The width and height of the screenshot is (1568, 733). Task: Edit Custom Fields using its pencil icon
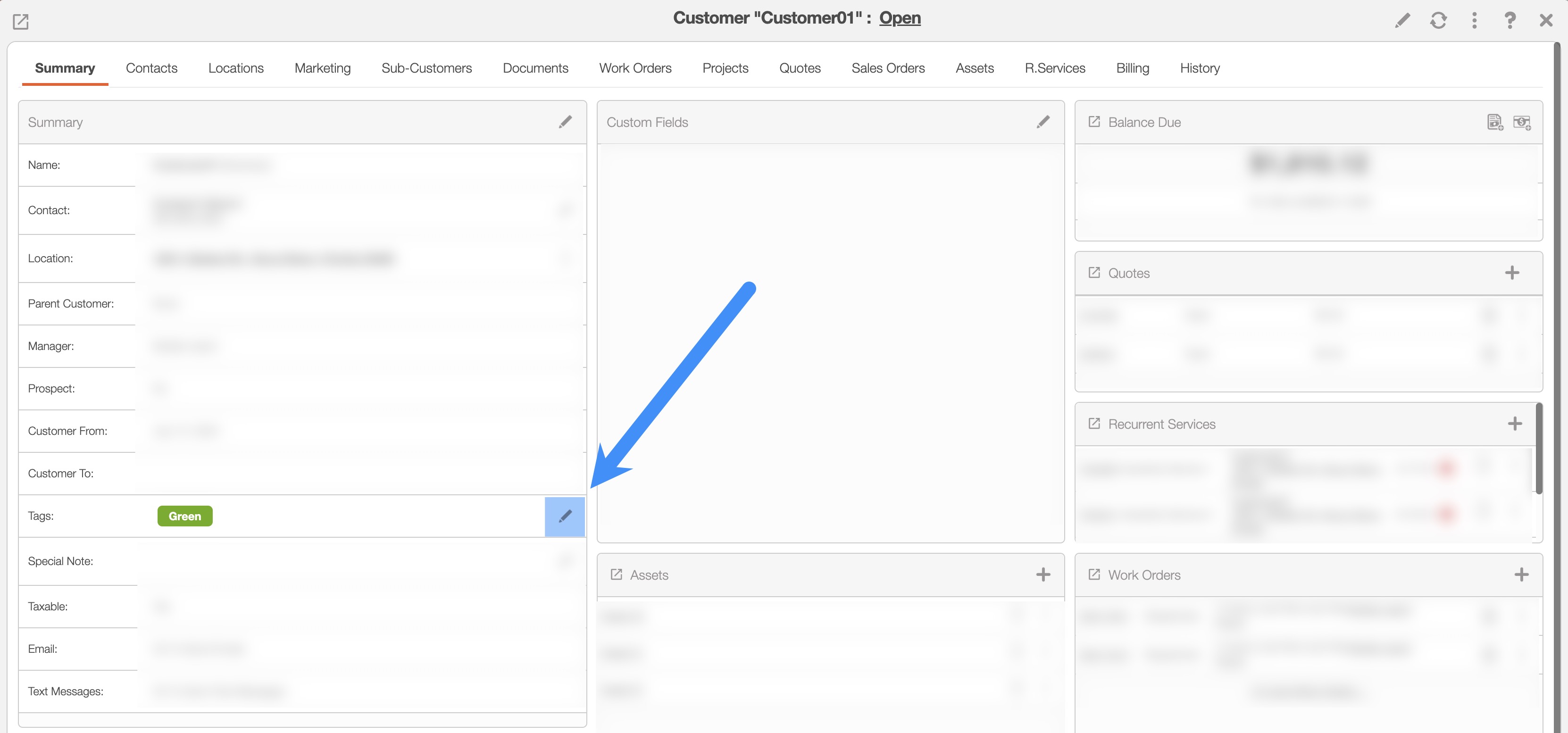(x=1043, y=122)
